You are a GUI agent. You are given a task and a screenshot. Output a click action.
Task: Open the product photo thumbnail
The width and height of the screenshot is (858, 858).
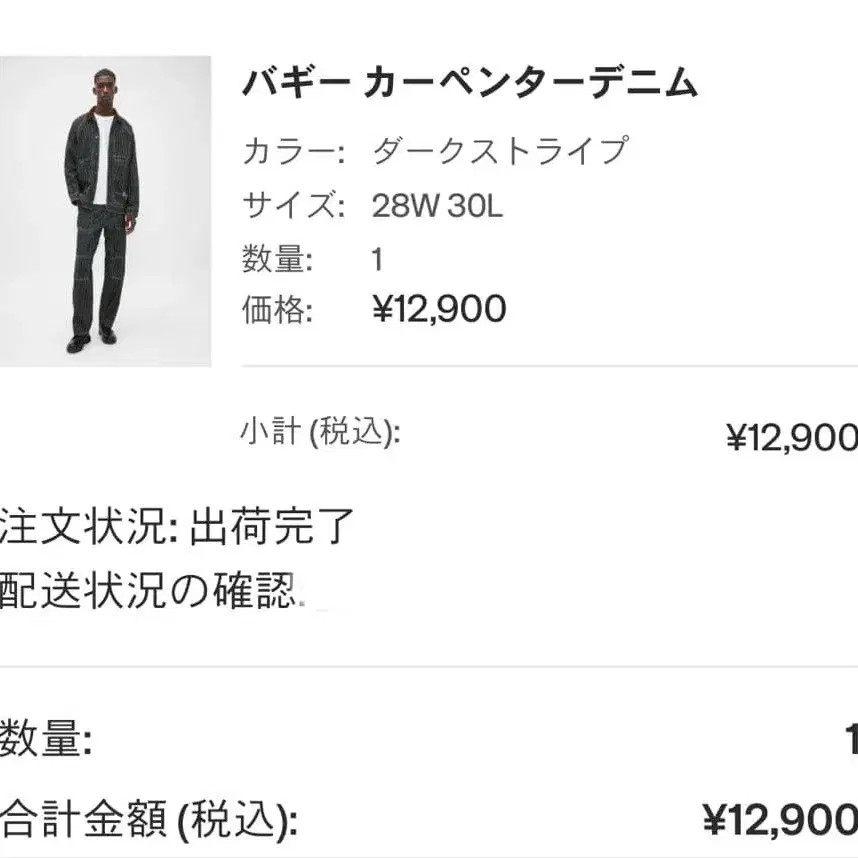coord(105,210)
